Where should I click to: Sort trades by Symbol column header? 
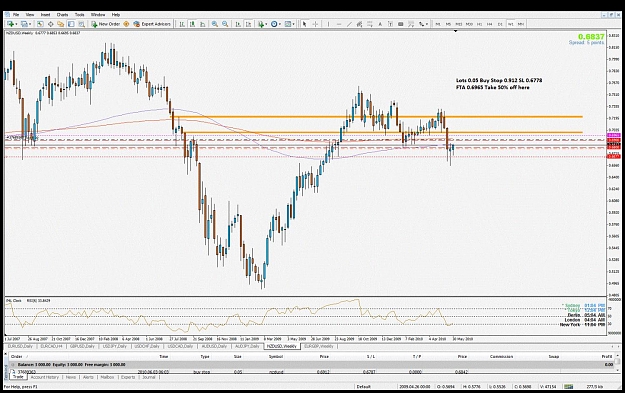pos(275,356)
